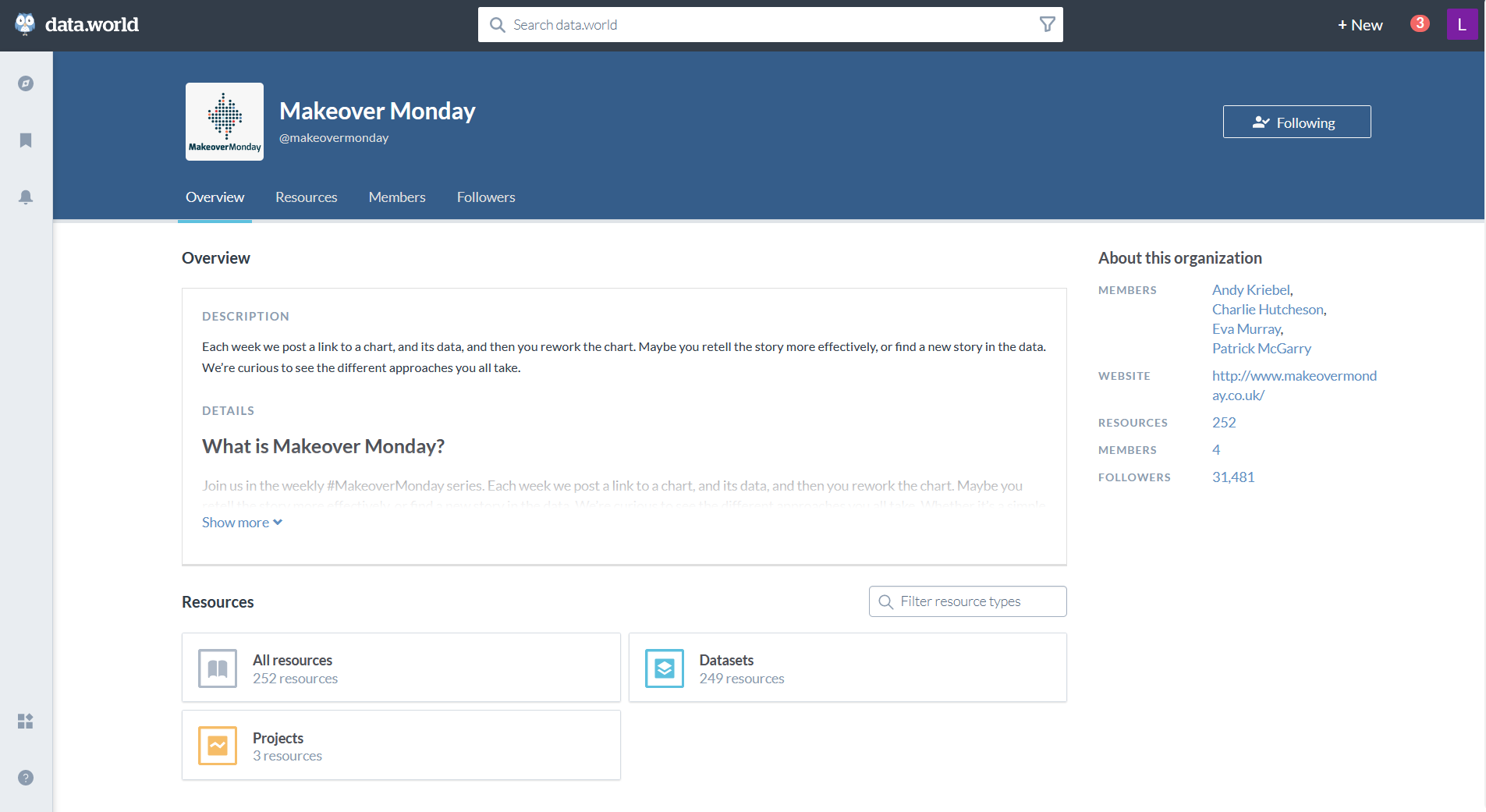
Task: Open the bell notifications icon in sidebar
Action: click(x=26, y=197)
